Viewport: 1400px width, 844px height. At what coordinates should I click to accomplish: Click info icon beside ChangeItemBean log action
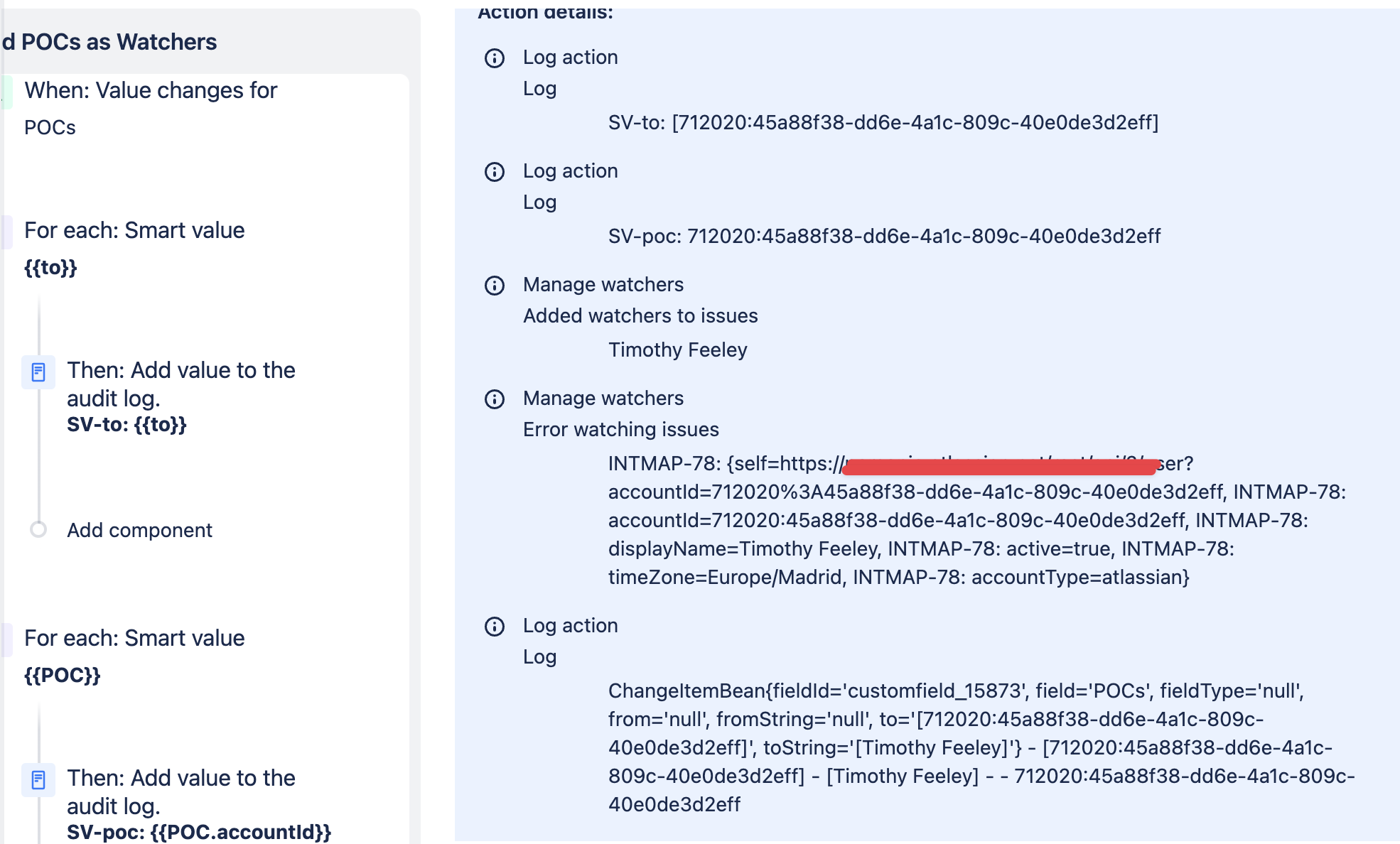(x=495, y=627)
